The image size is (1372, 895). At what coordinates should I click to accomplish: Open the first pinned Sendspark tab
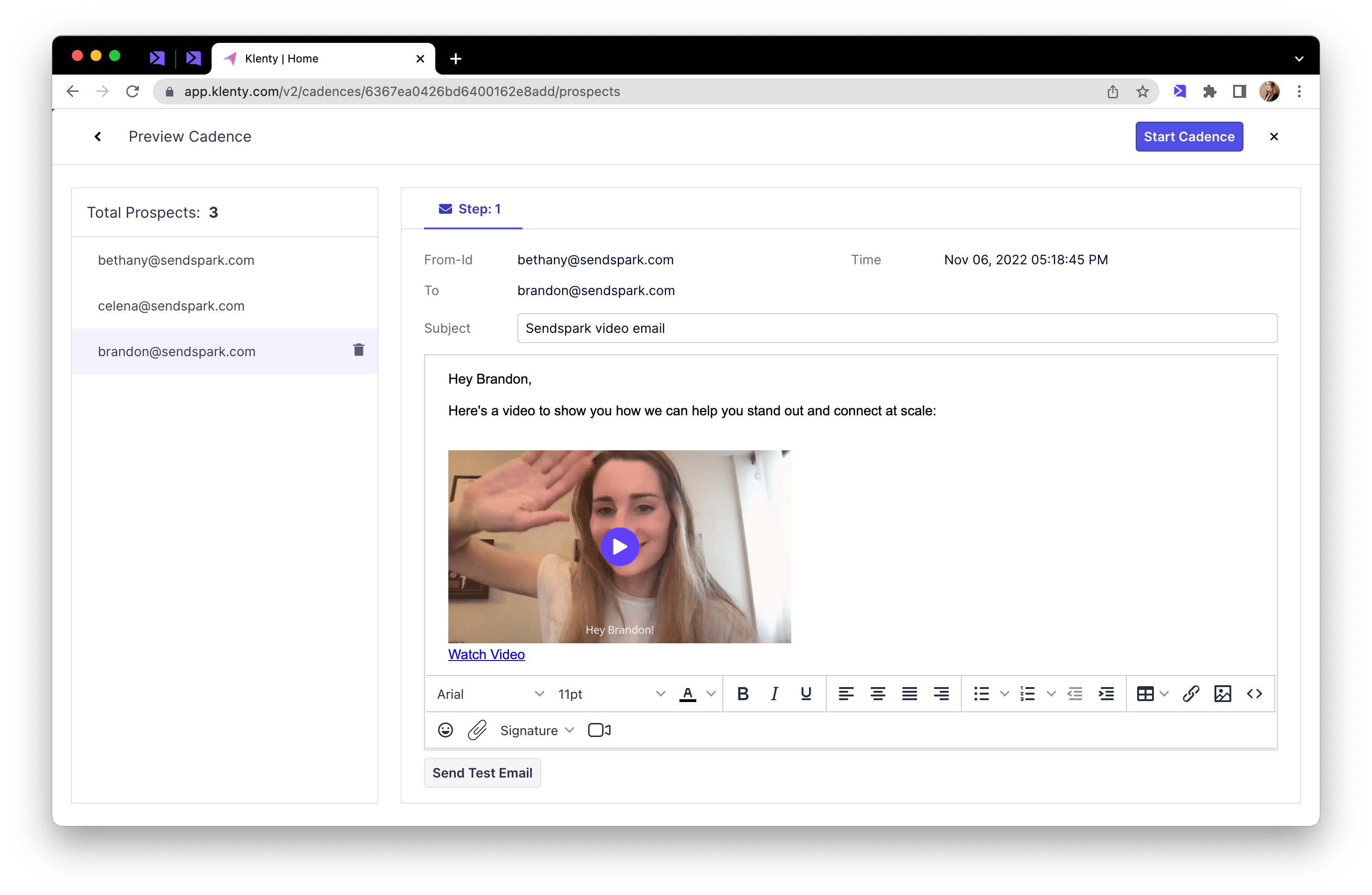(157, 58)
